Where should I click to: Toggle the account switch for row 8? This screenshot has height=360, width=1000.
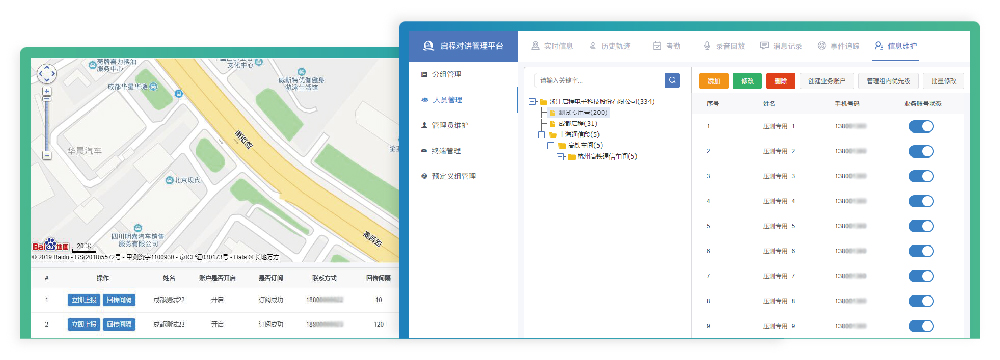click(921, 301)
